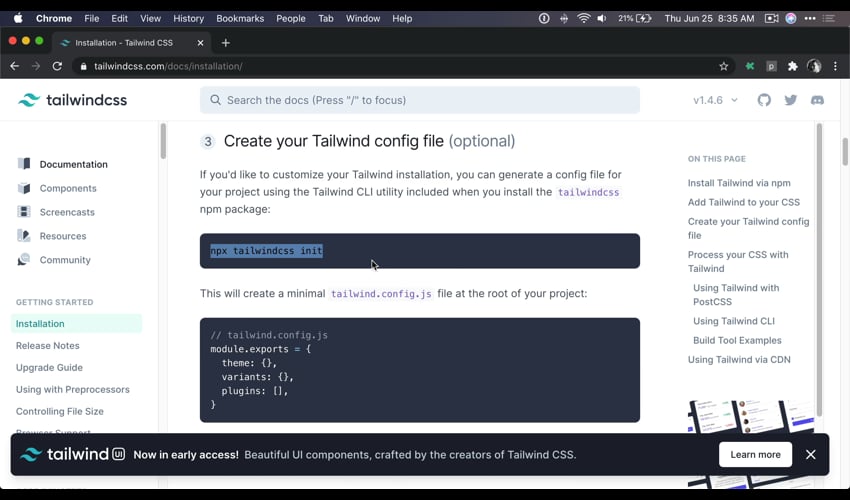850x500 pixels.
Task: Open the Chrome profile avatar
Action: coord(814,66)
